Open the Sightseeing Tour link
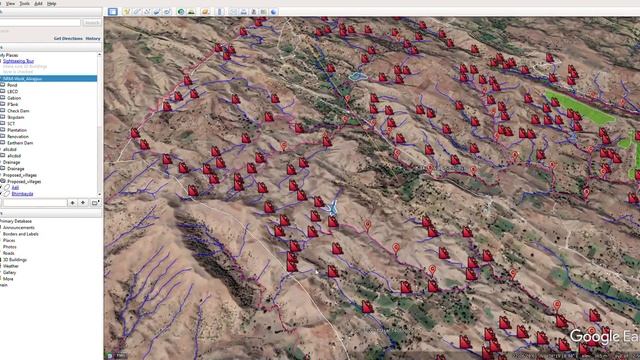640x360 pixels. (18, 61)
